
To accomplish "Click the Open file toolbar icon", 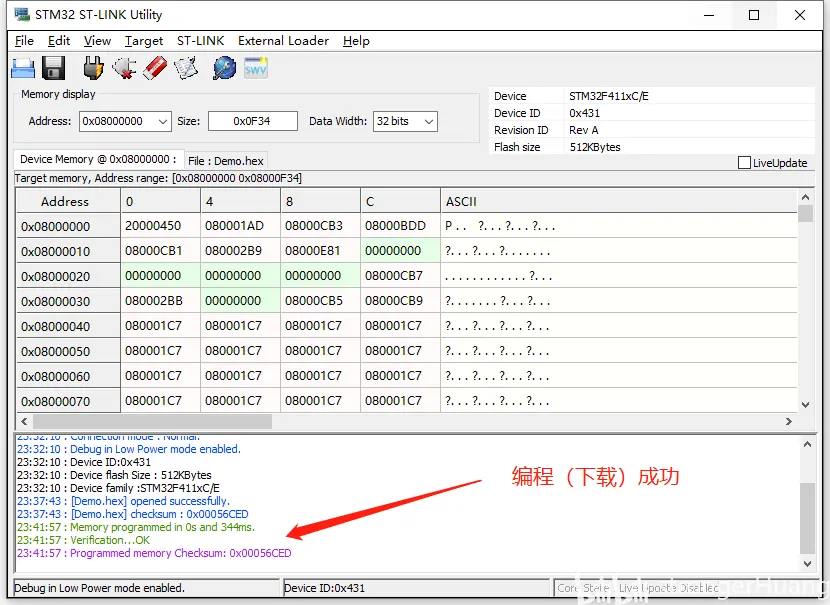I will click(23, 68).
